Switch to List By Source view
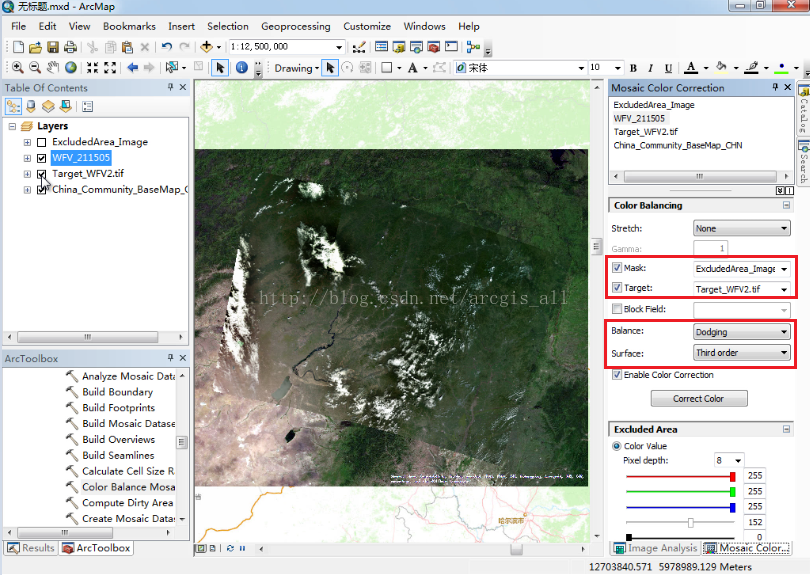This screenshot has height=575, width=810. [x=31, y=106]
